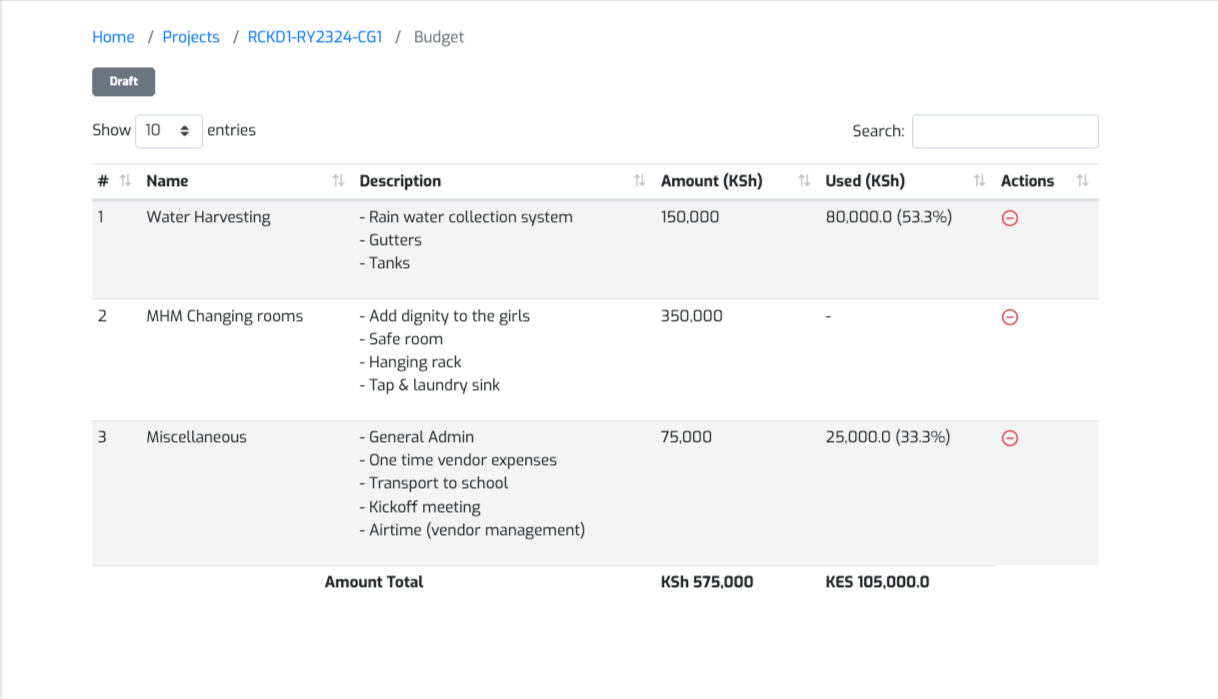Viewport: 1218px width, 699px height.
Task: Click the Draft status badge
Action: 123,81
